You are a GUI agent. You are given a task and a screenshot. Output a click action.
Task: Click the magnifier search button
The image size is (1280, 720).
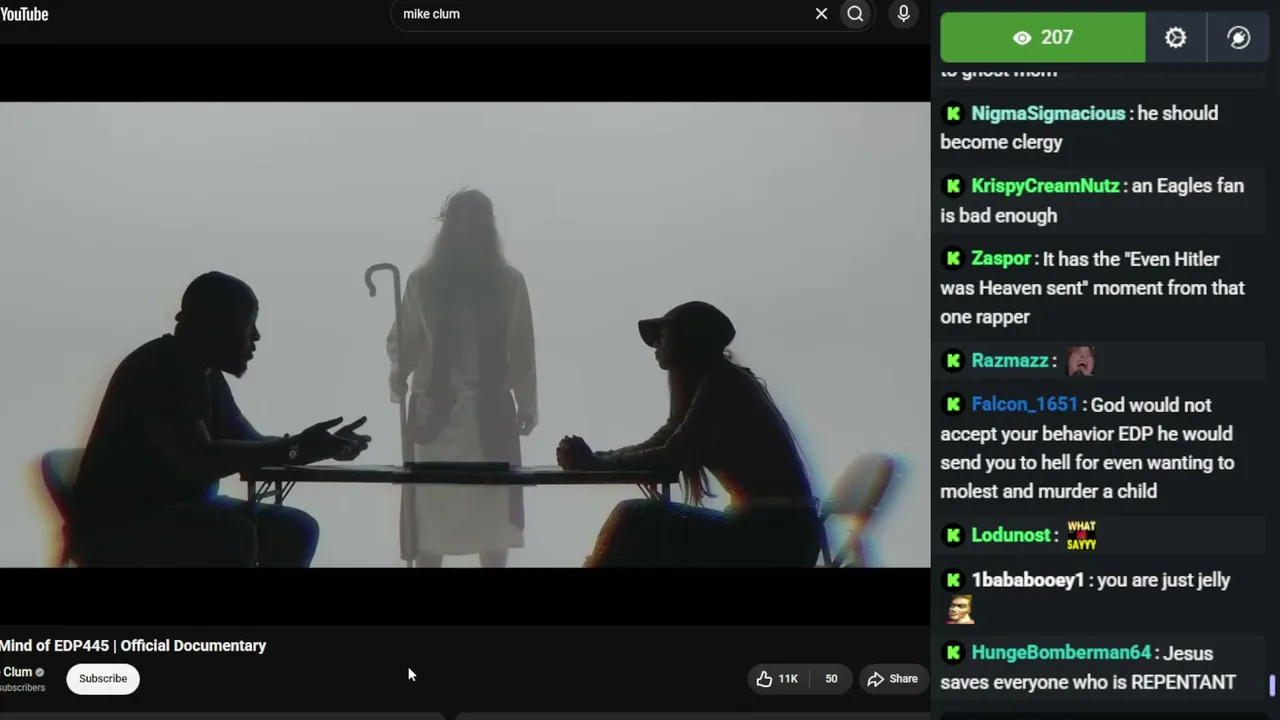tap(855, 14)
